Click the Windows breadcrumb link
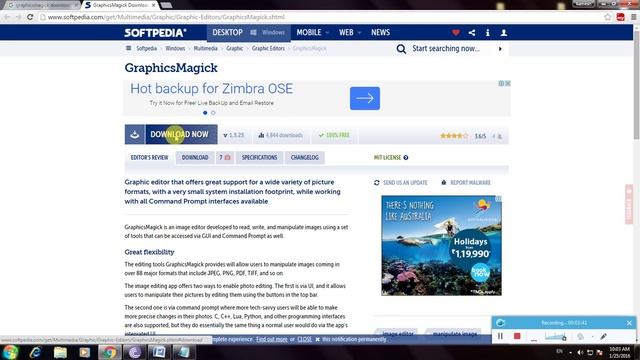 coord(175,48)
